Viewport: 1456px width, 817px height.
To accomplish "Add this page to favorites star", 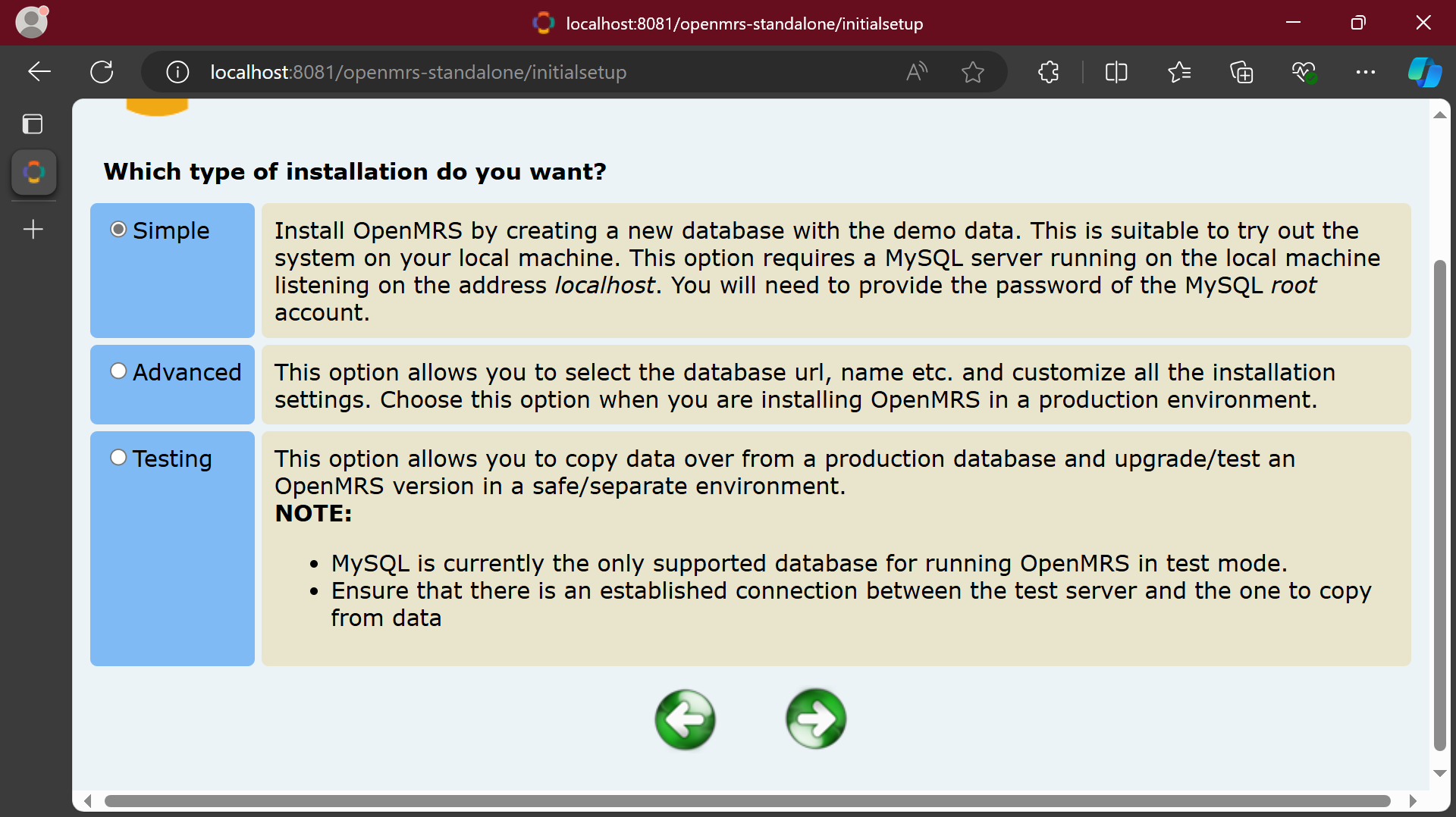I will [973, 72].
